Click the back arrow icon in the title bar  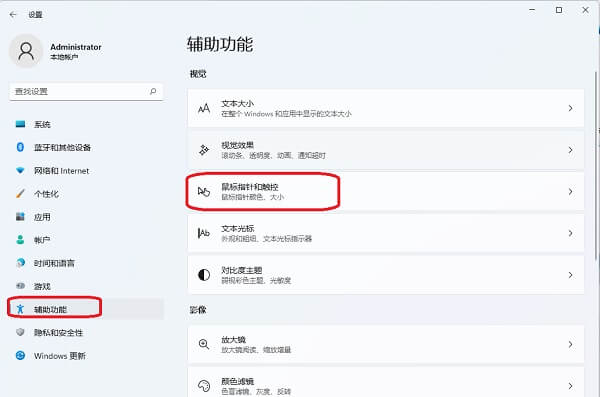coord(13,15)
